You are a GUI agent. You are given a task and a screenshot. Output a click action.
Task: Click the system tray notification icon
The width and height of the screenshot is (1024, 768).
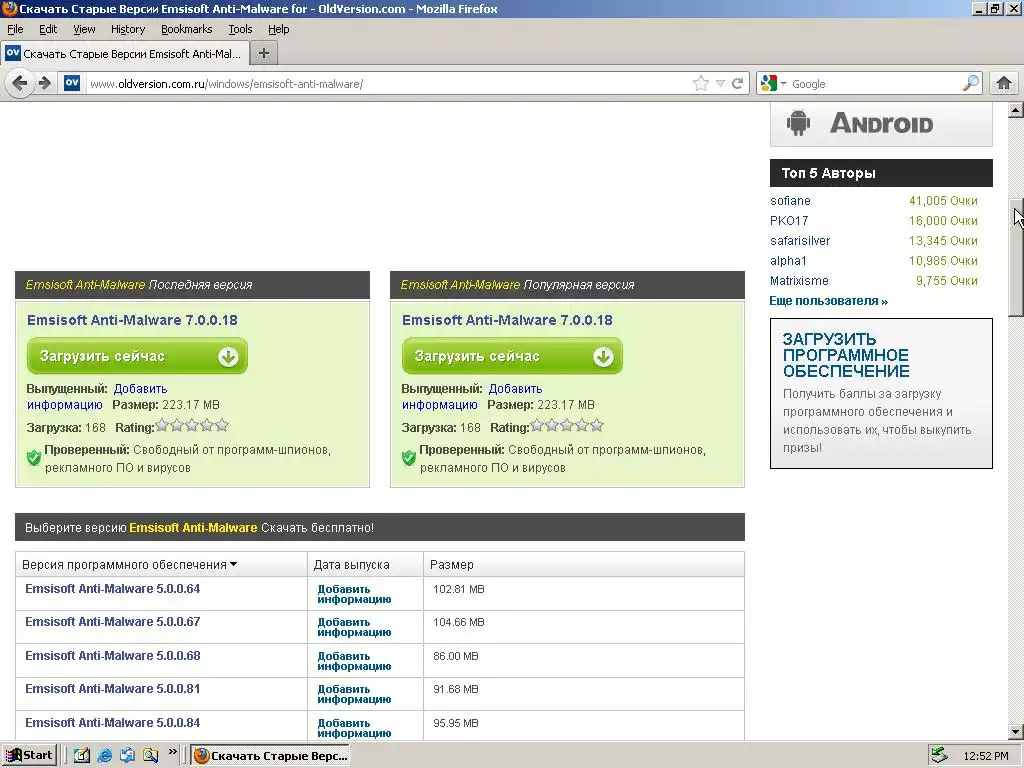939,756
